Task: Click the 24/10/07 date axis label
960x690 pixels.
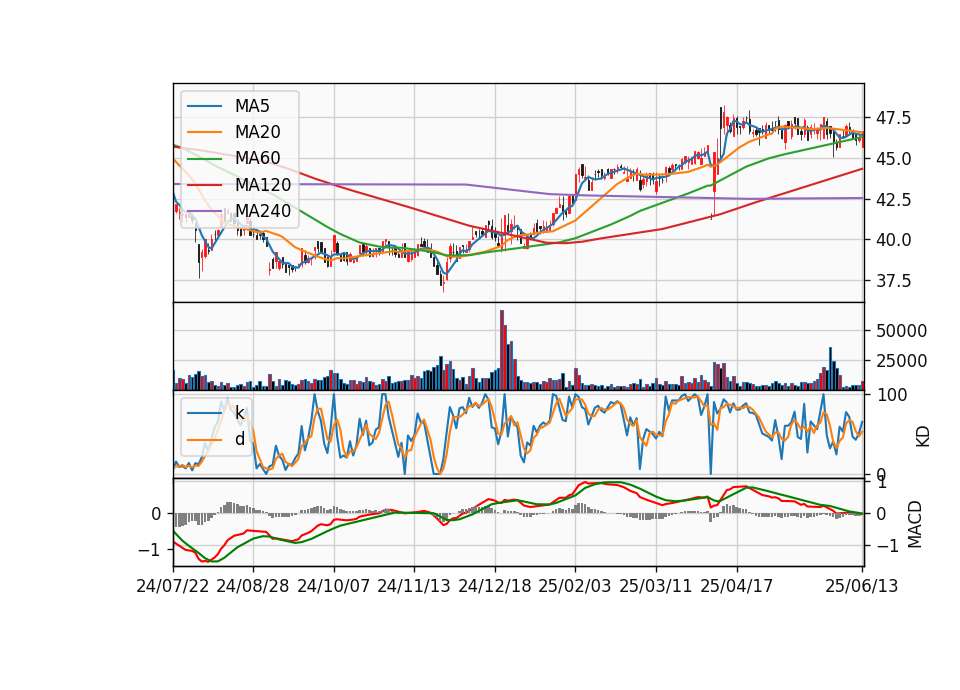Action: tap(334, 586)
